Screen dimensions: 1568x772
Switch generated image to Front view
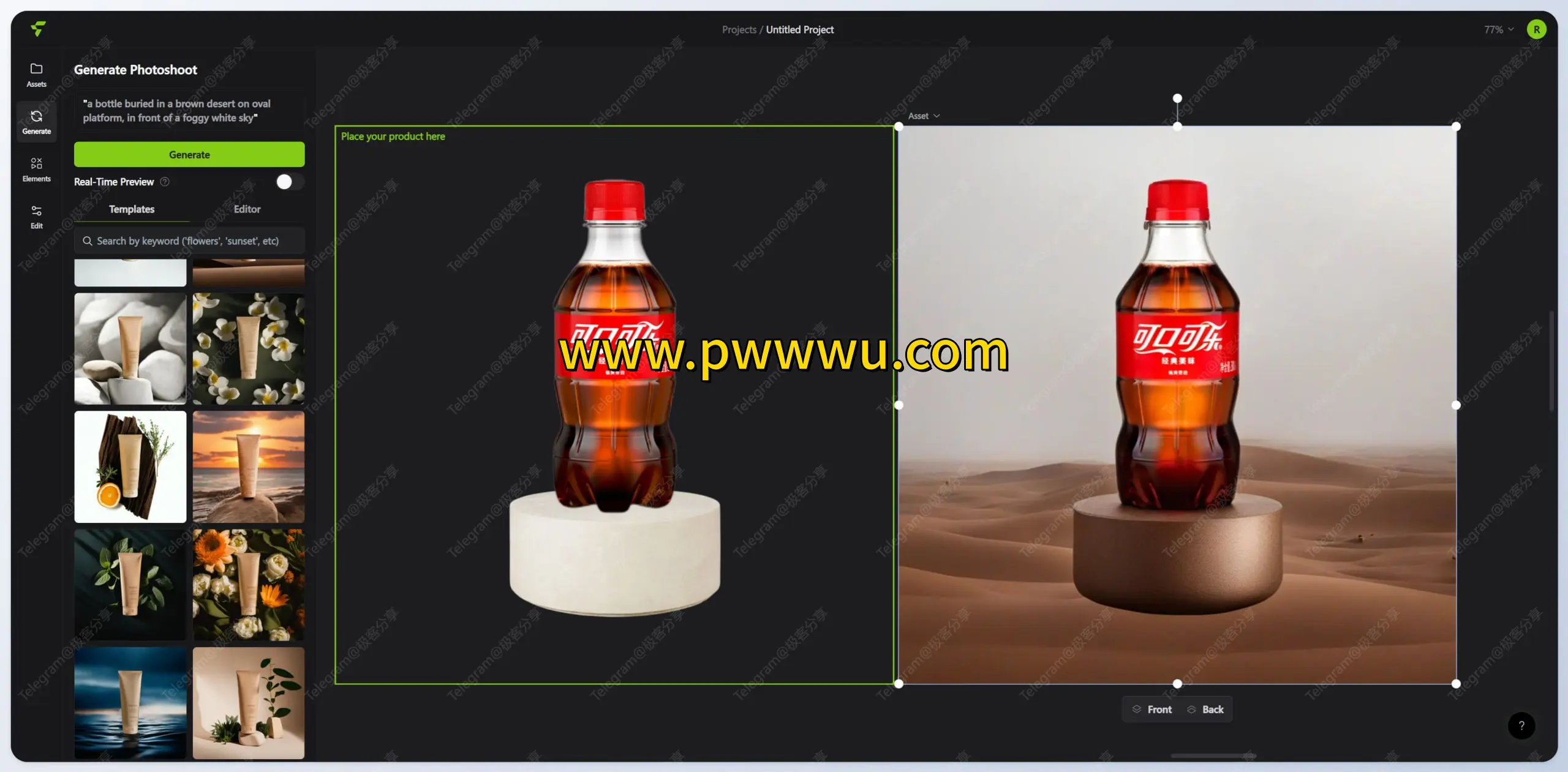click(1151, 709)
